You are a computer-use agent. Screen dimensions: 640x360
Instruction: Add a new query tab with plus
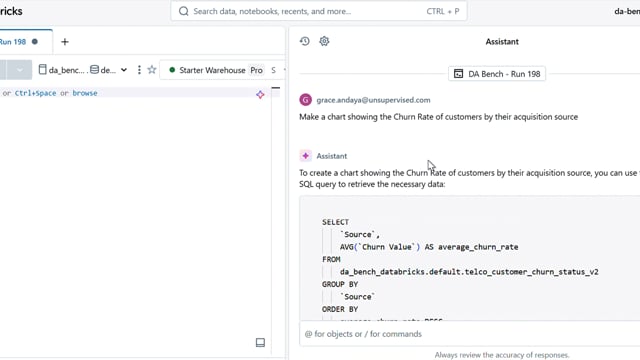64,42
